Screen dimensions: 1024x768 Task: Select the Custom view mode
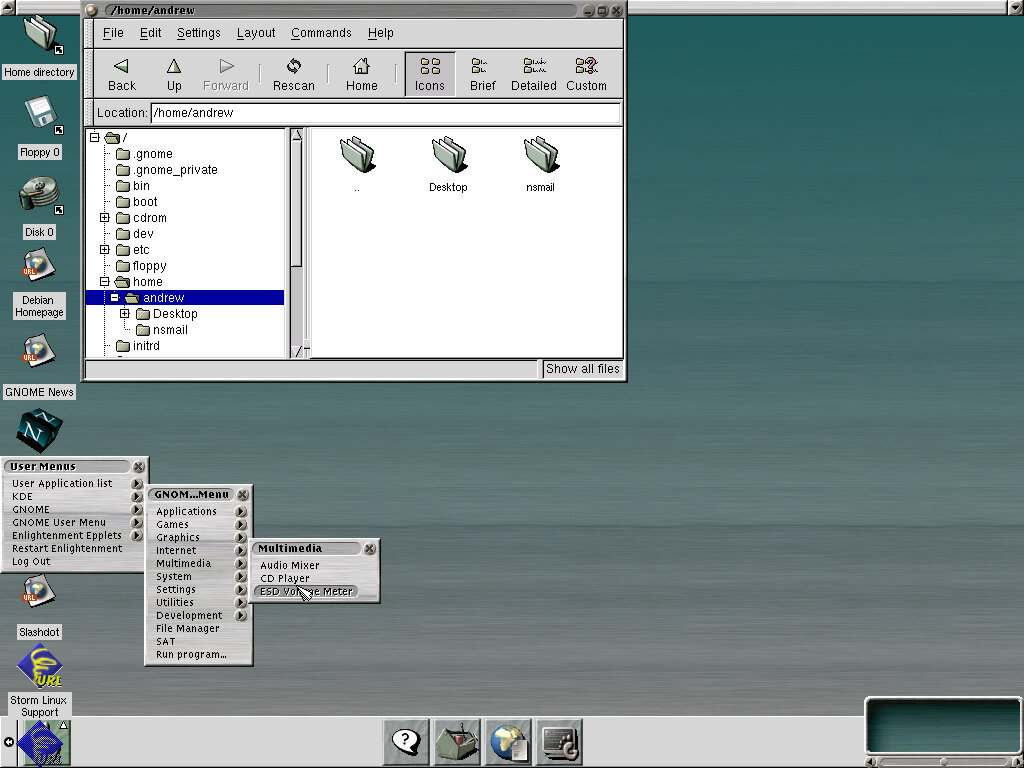pyautogui.click(x=586, y=74)
